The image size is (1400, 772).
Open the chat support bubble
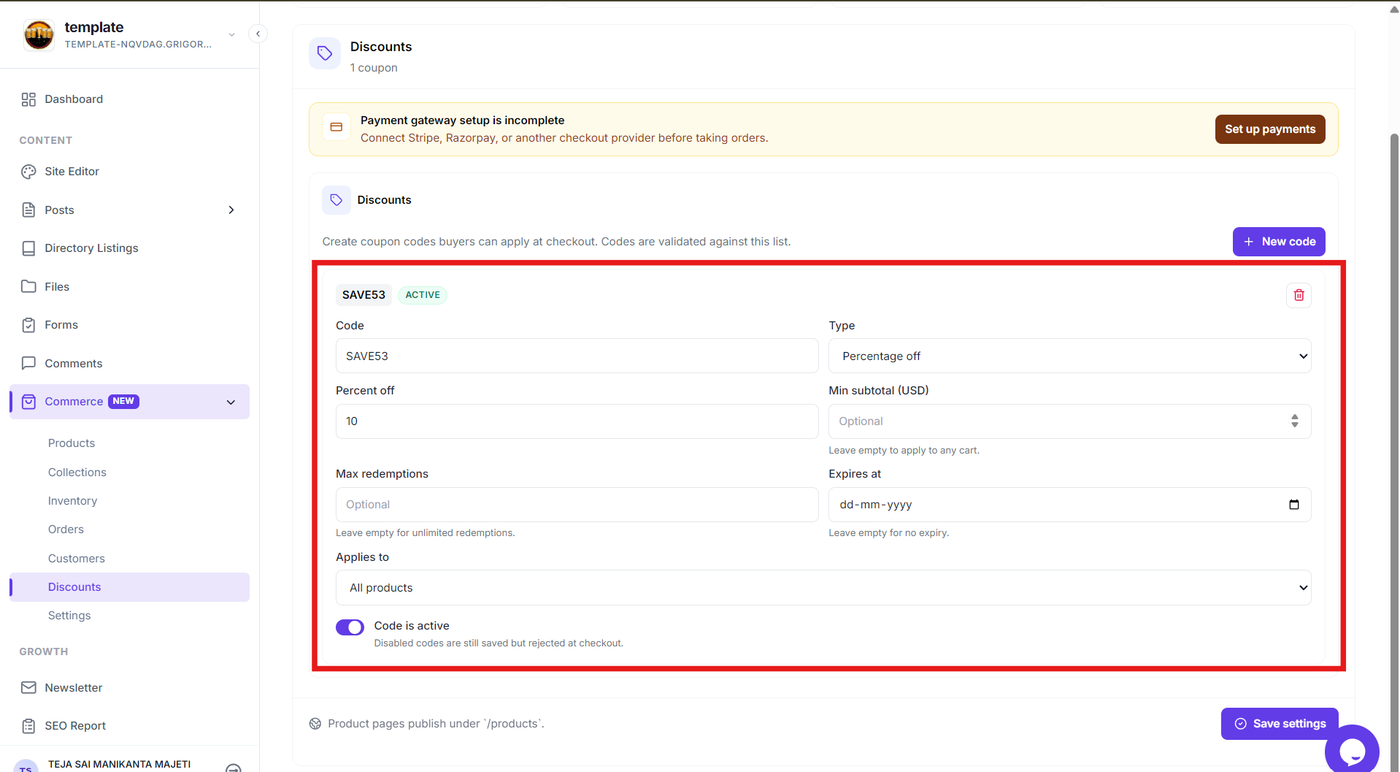pos(1352,750)
